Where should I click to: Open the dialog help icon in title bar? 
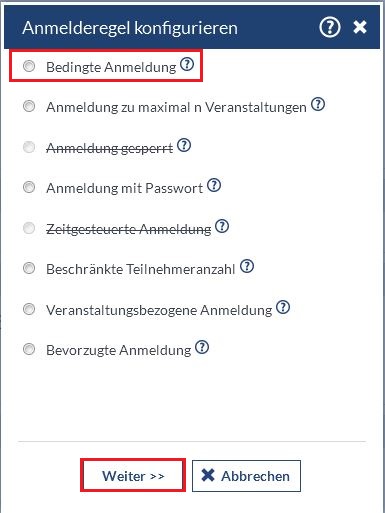coord(330,27)
